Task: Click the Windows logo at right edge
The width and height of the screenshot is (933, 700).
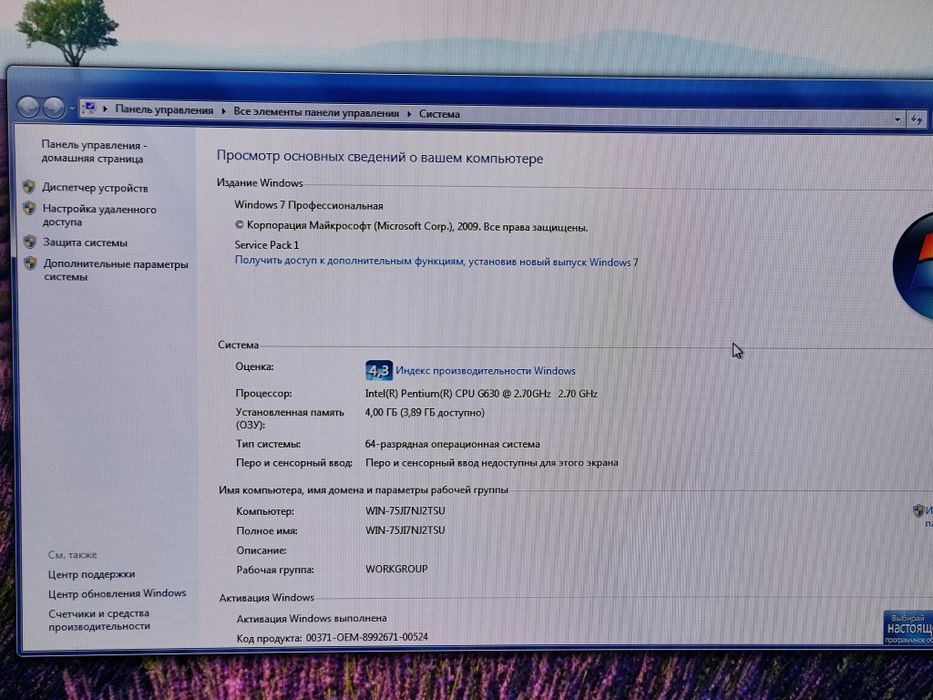Action: click(x=913, y=265)
